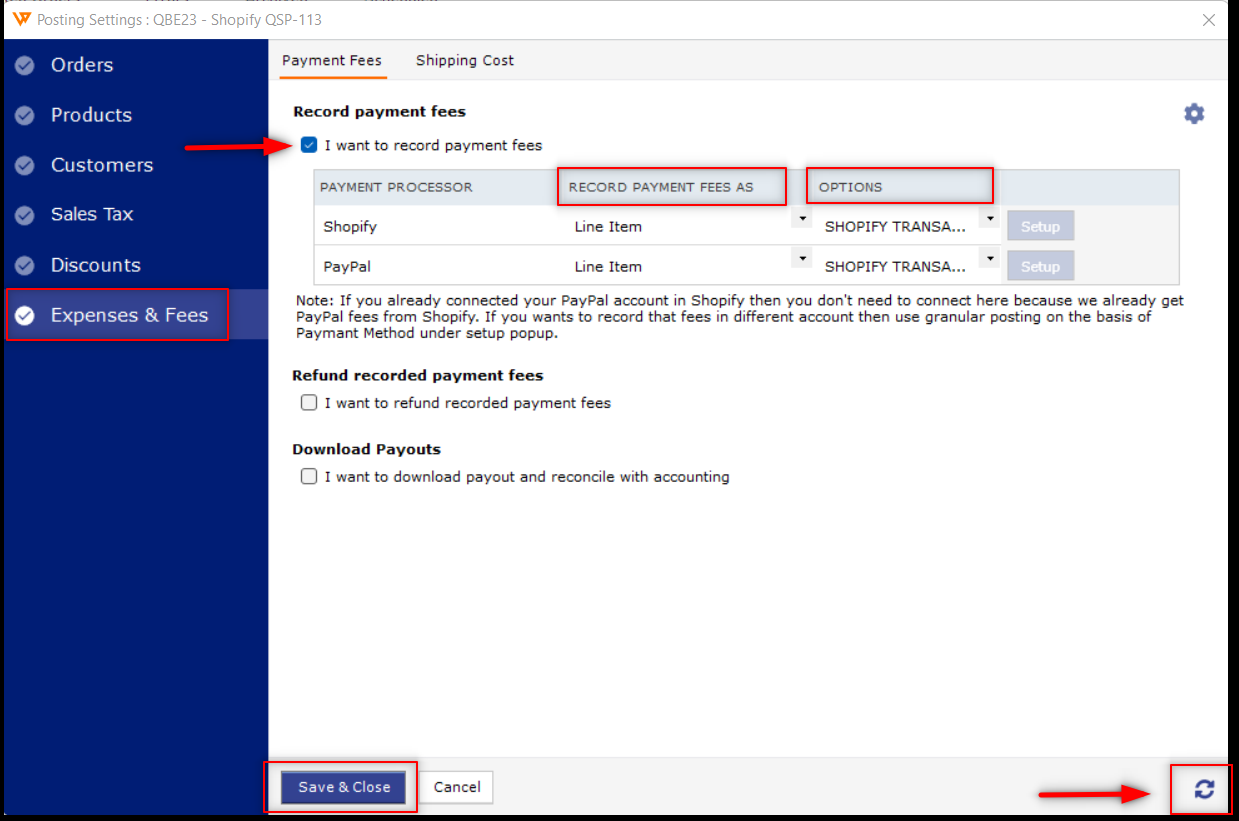This screenshot has height=821, width=1239.
Task: Enable download payout and reconcile checkbox
Action: [x=309, y=477]
